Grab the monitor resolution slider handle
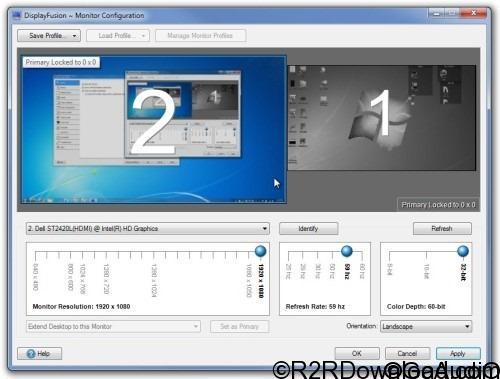The image size is (500, 379). [x=260, y=251]
